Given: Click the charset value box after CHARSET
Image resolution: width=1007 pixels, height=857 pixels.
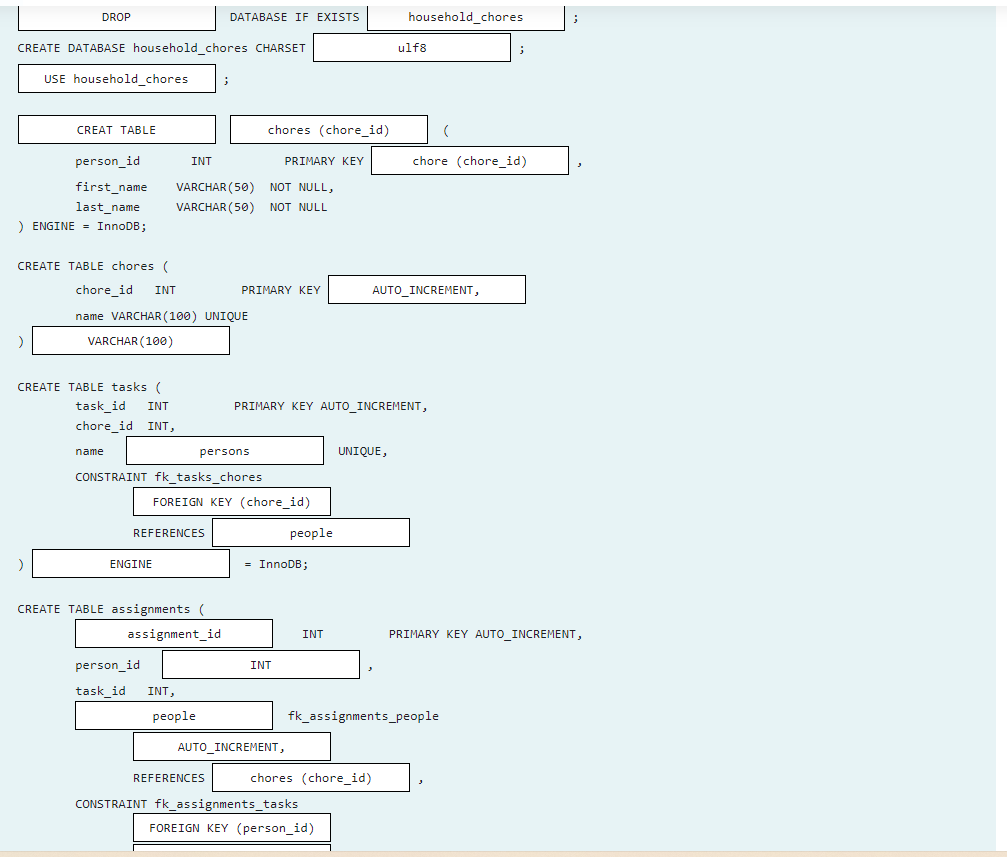Looking at the screenshot, I should [x=412, y=48].
